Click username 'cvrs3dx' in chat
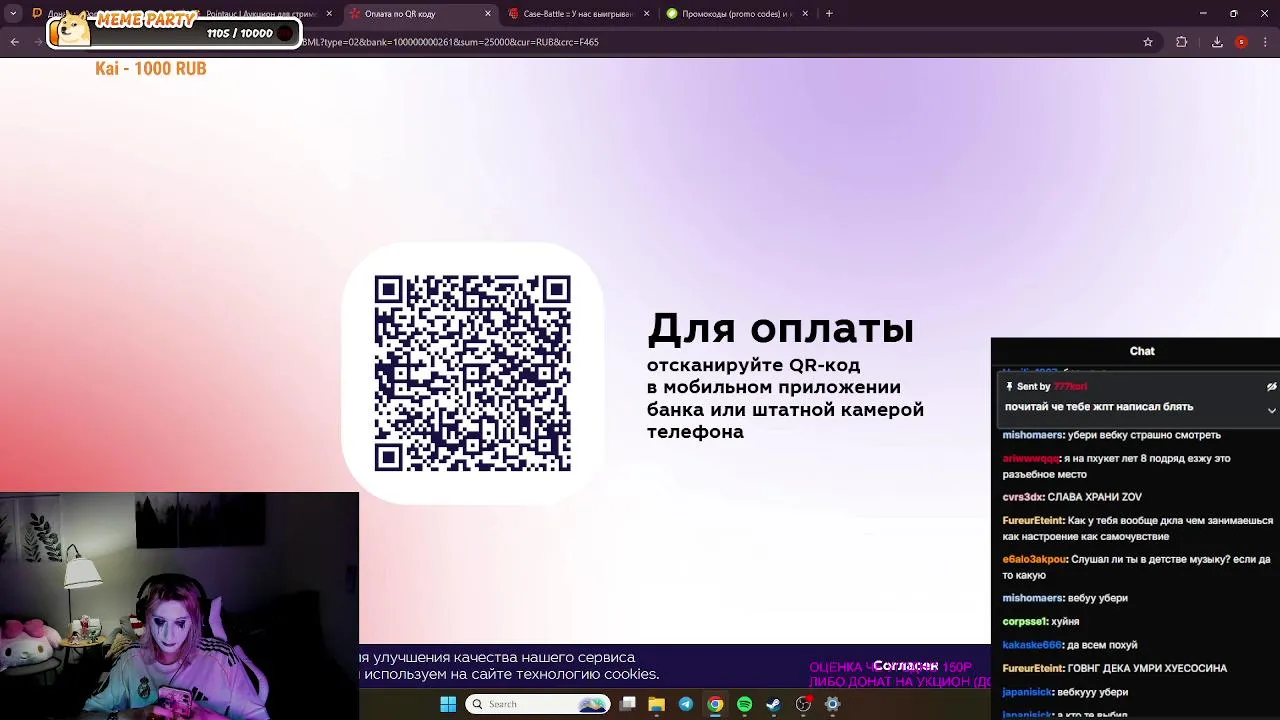The height and width of the screenshot is (720, 1280). (x=1021, y=497)
